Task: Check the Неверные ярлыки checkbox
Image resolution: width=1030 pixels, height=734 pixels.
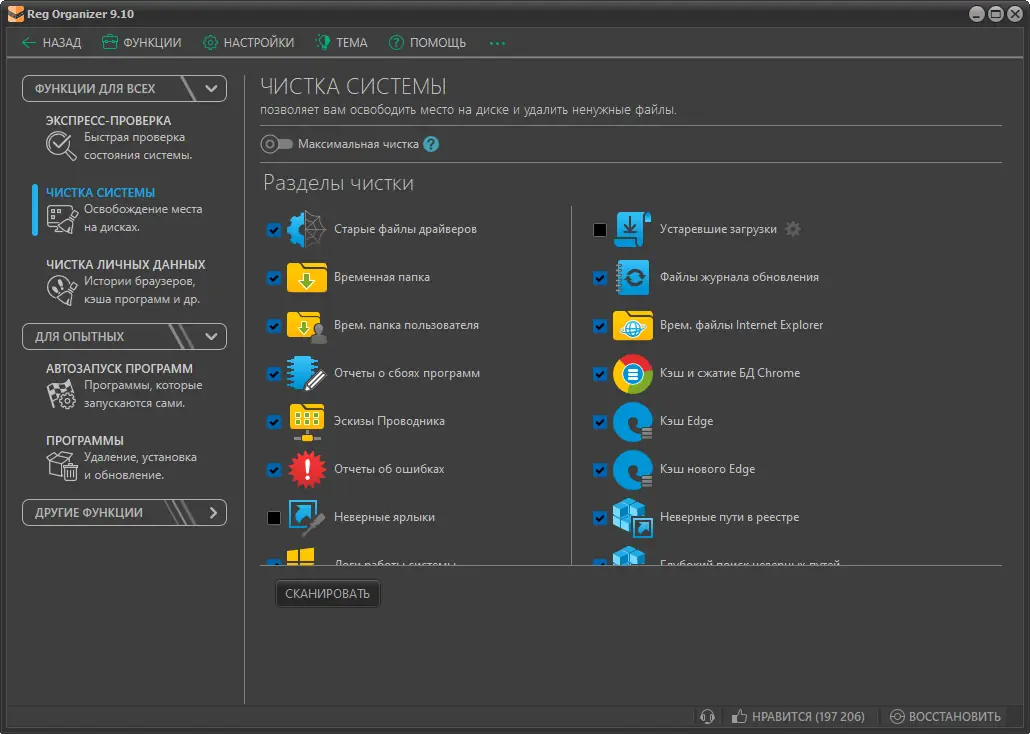Action: pyautogui.click(x=274, y=518)
